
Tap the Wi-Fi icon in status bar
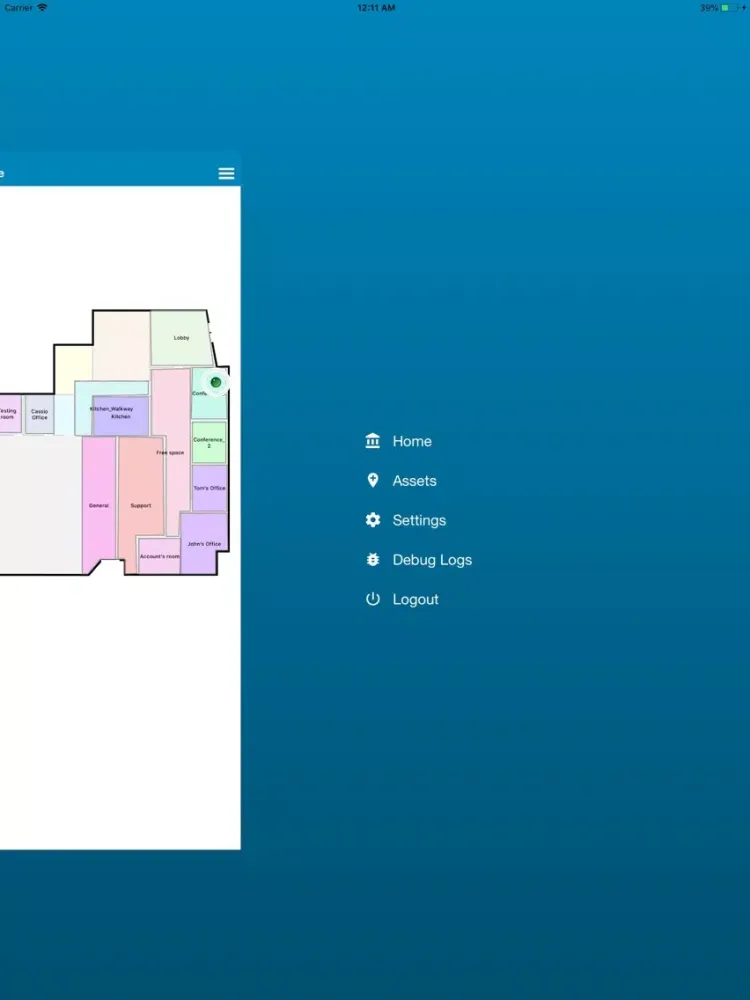[42, 8]
